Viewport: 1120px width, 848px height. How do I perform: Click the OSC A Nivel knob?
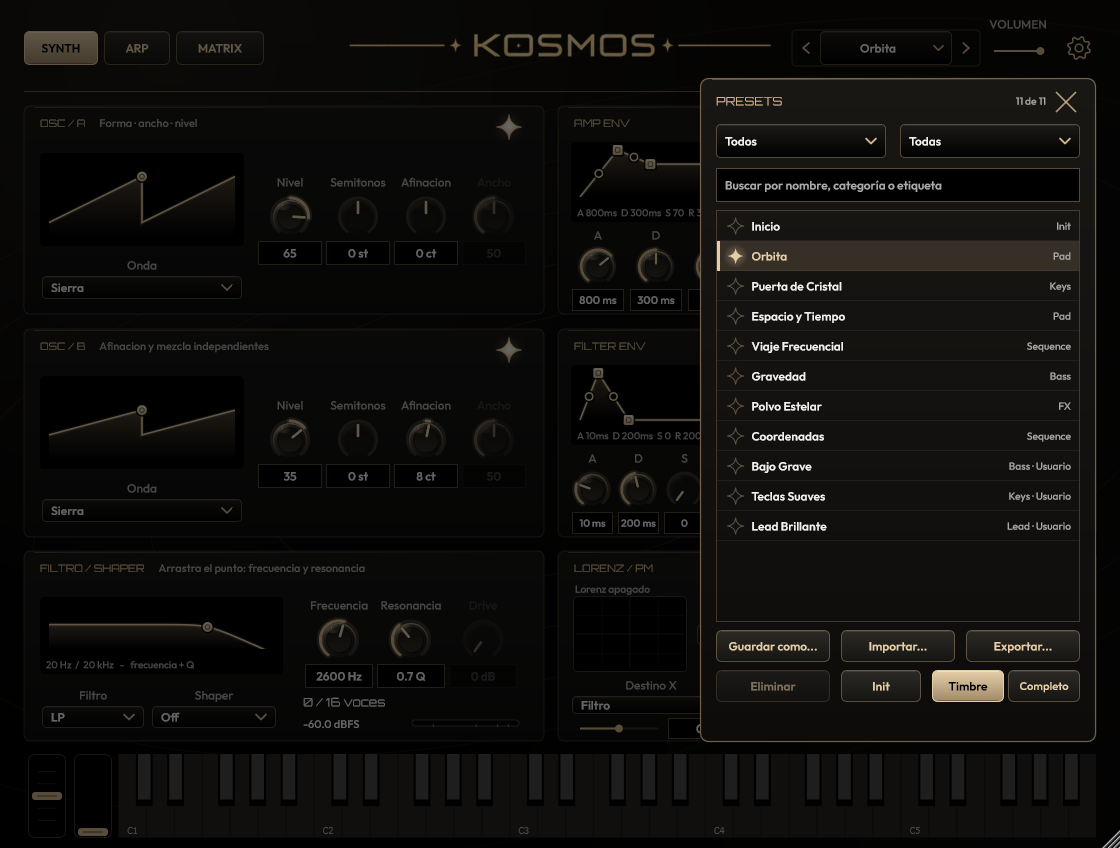tap(290, 216)
